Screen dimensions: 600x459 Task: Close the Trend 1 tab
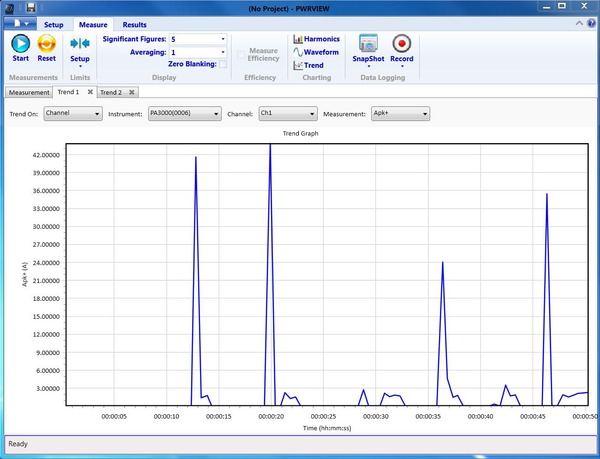[x=90, y=92]
